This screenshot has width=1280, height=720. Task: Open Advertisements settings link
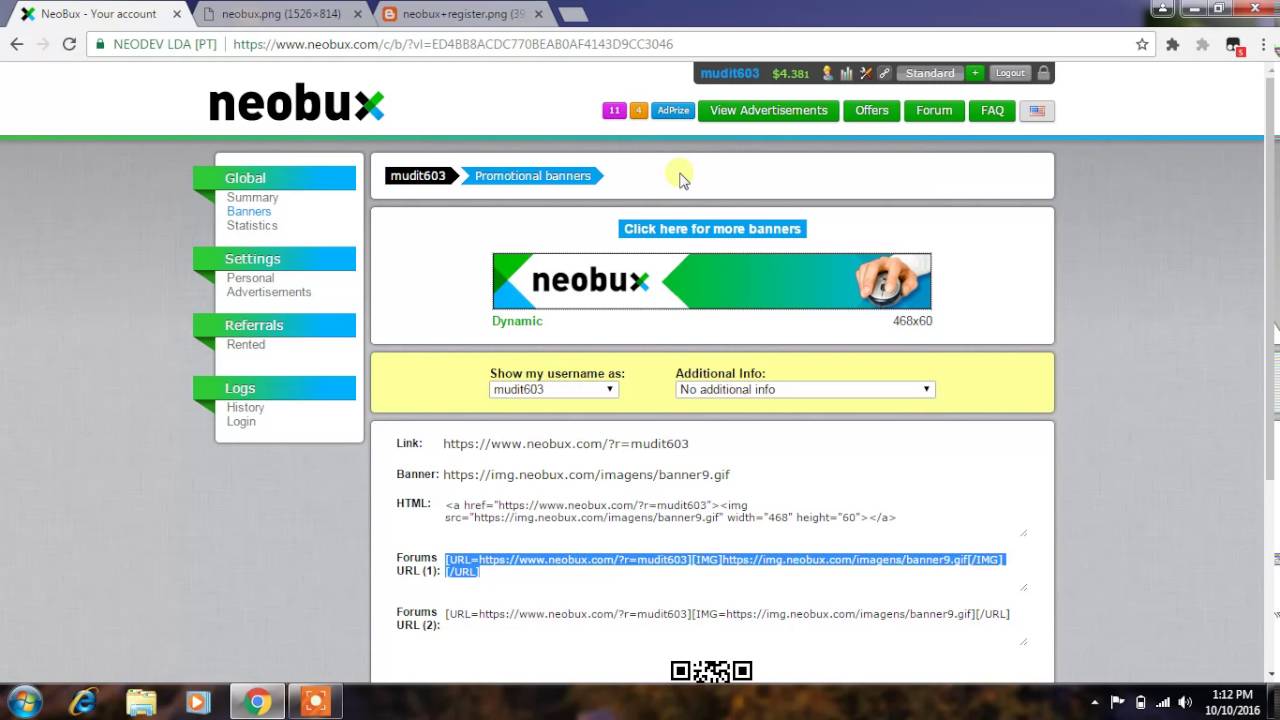click(x=268, y=292)
